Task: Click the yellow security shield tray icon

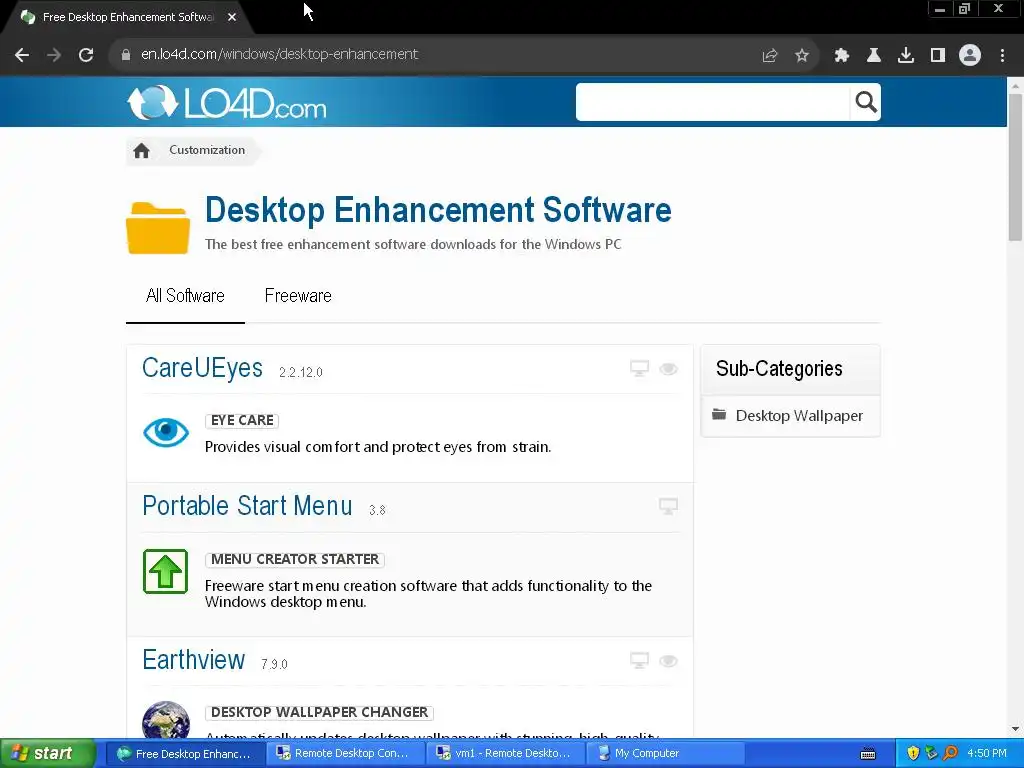Action: (x=913, y=754)
